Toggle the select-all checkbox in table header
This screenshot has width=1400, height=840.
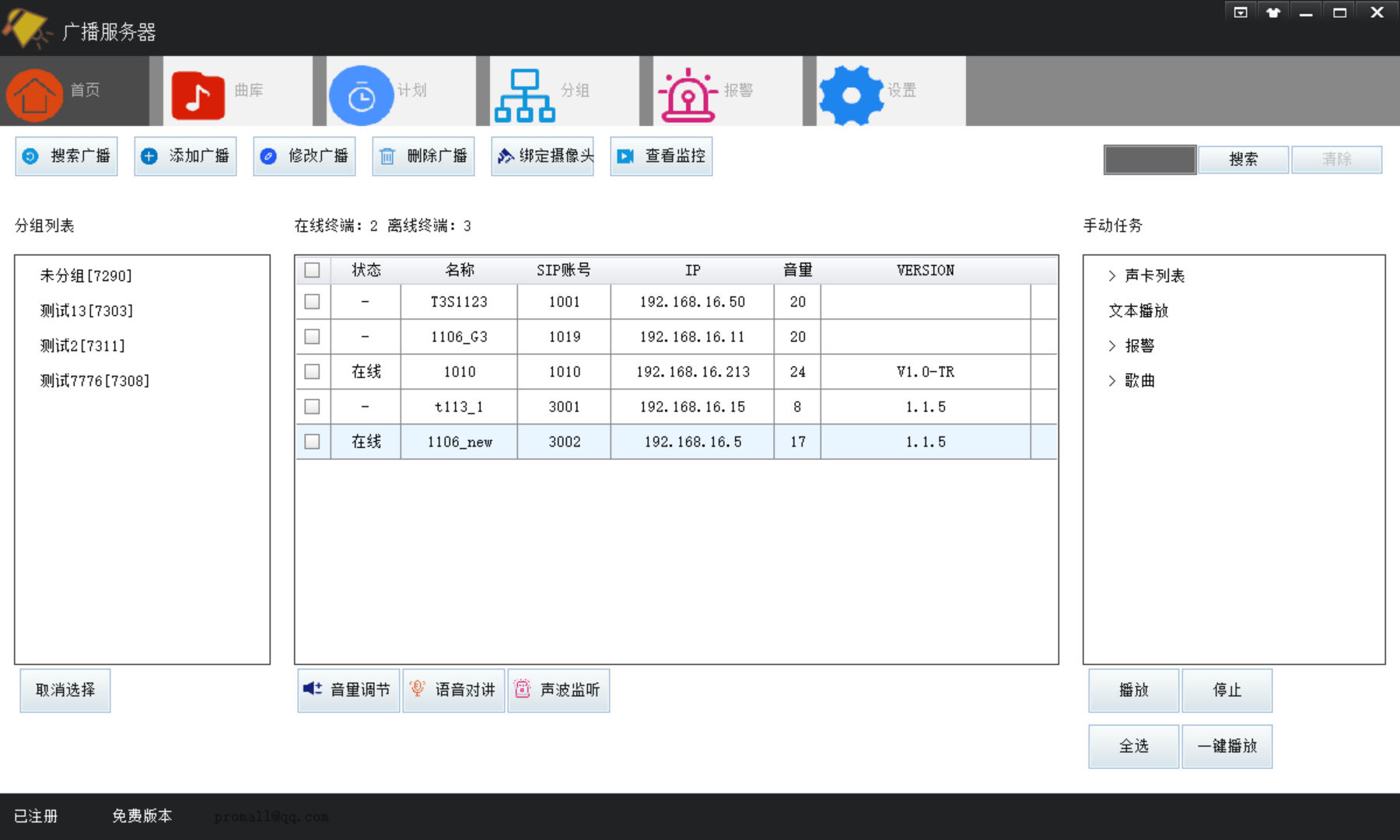pyautogui.click(x=313, y=270)
